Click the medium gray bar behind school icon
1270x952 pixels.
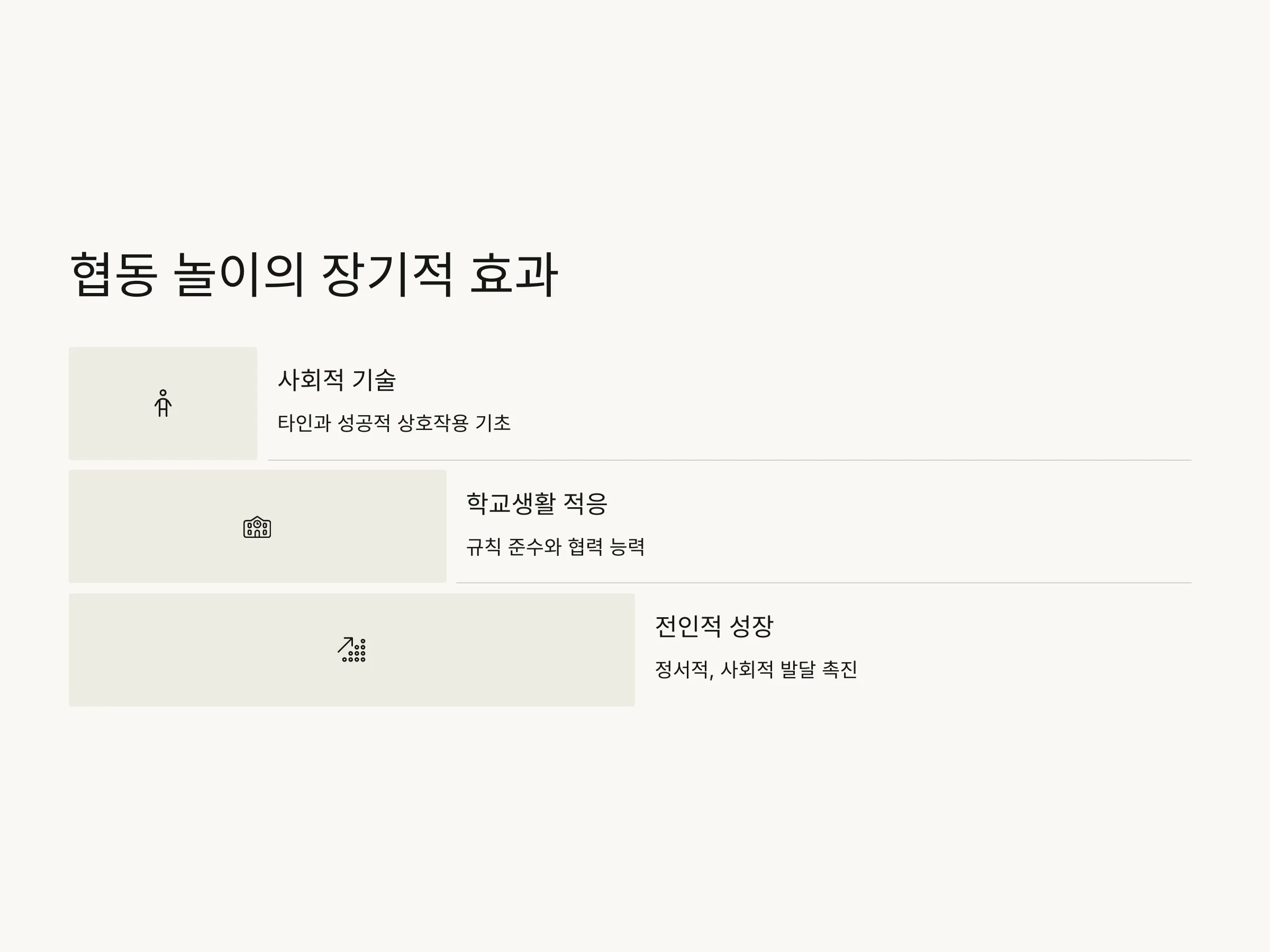(257, 526)
